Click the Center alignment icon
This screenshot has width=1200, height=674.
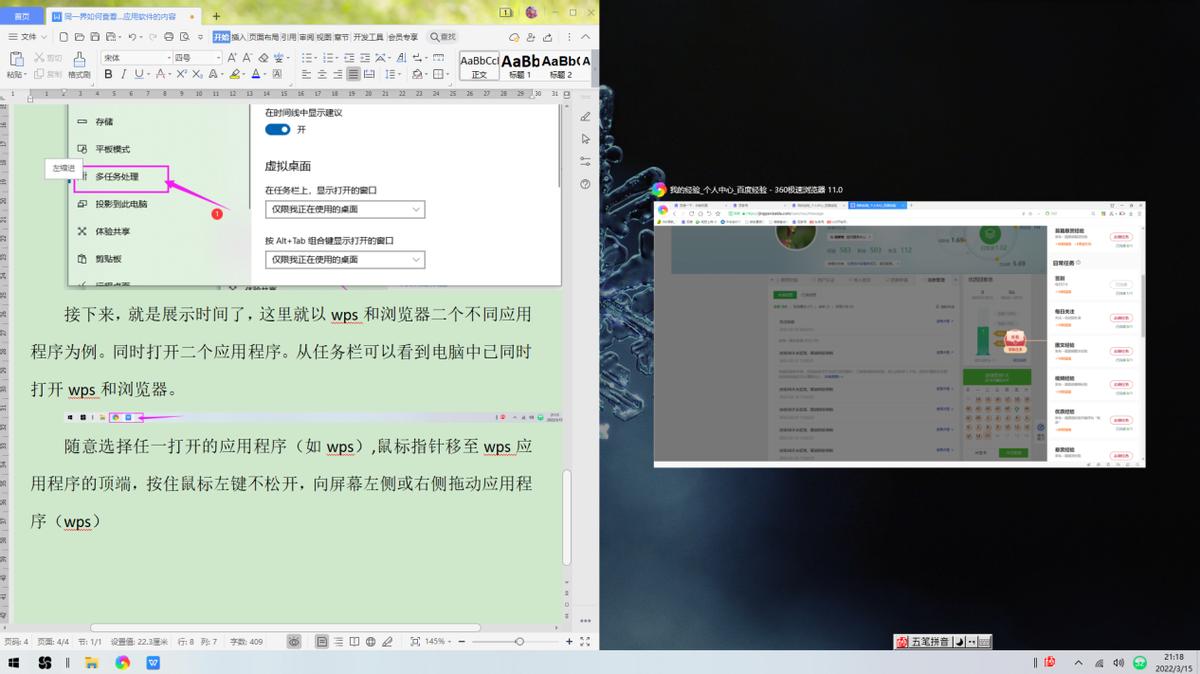(322, 74)
